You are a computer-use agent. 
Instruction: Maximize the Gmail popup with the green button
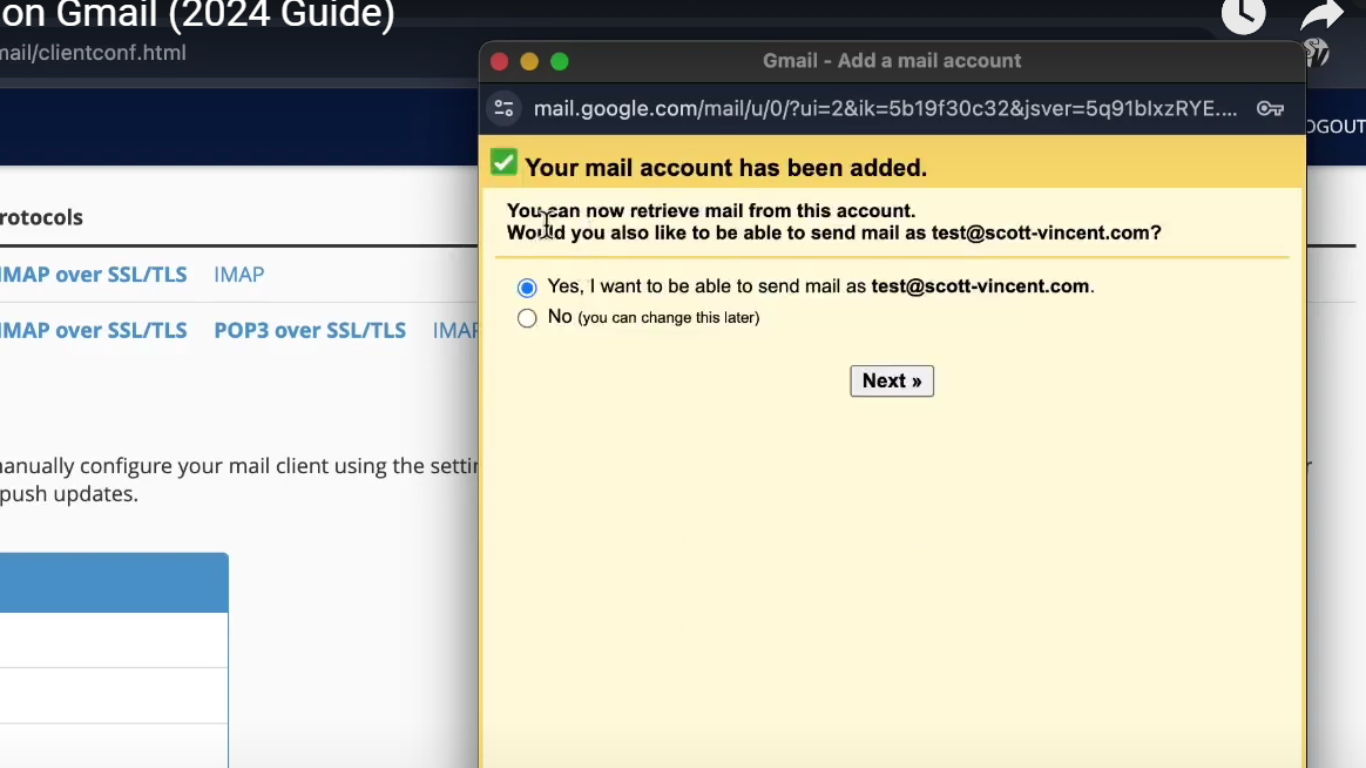tap(560, 62)
